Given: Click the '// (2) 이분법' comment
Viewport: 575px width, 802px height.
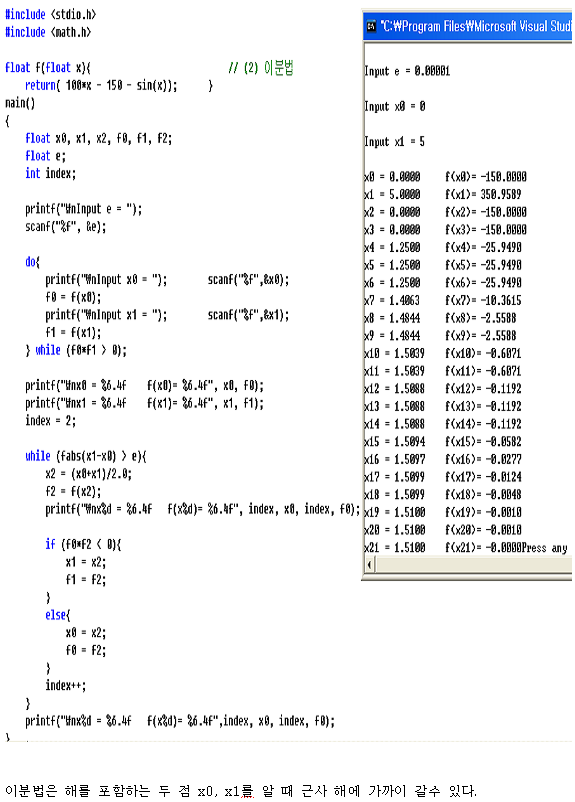Looking at the screenshot, I should click(x=261, y=68).
